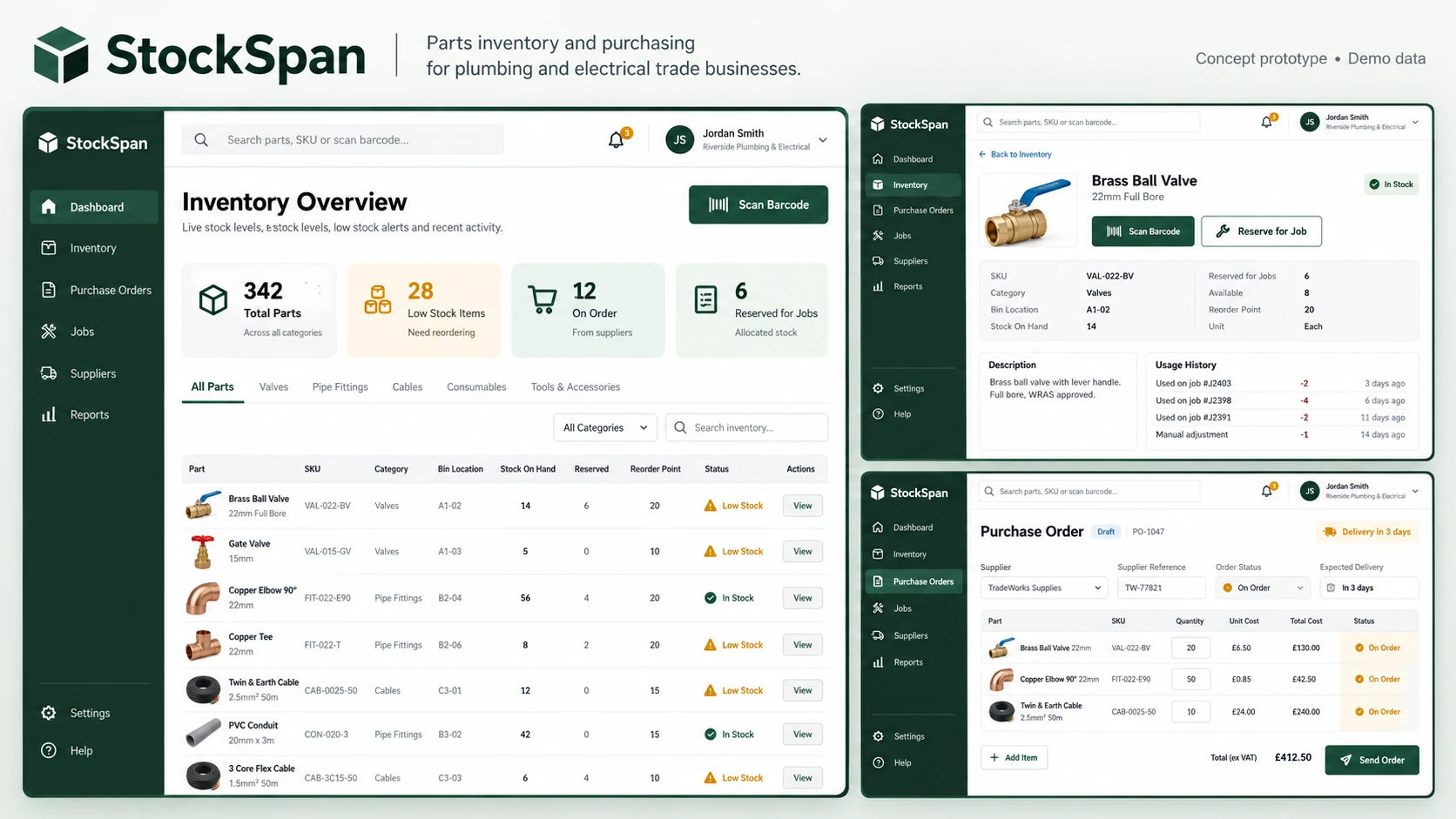Click quantity 50 field for Copper Elbow

[1190, 679]
